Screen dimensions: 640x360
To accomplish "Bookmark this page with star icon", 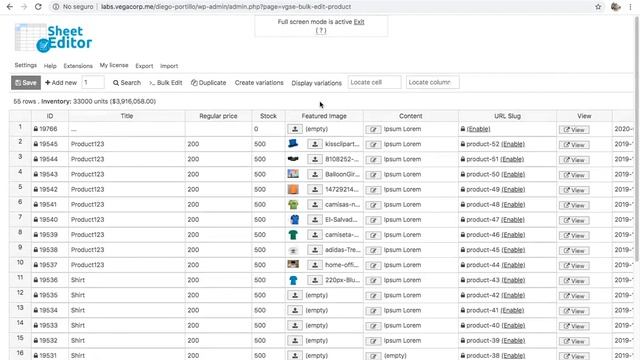I will [x=598, y=7].
